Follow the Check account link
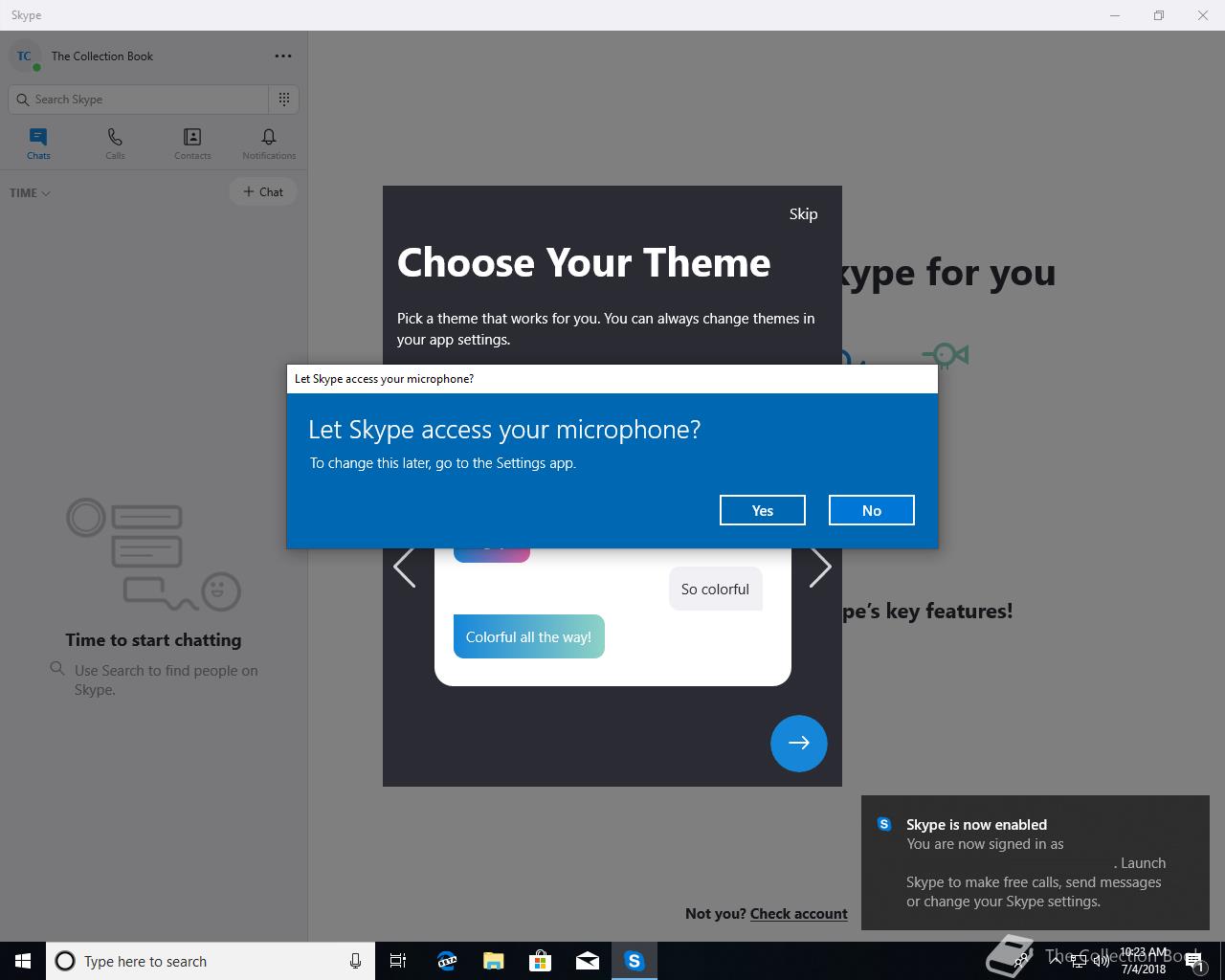 click(x=798, y=913)
